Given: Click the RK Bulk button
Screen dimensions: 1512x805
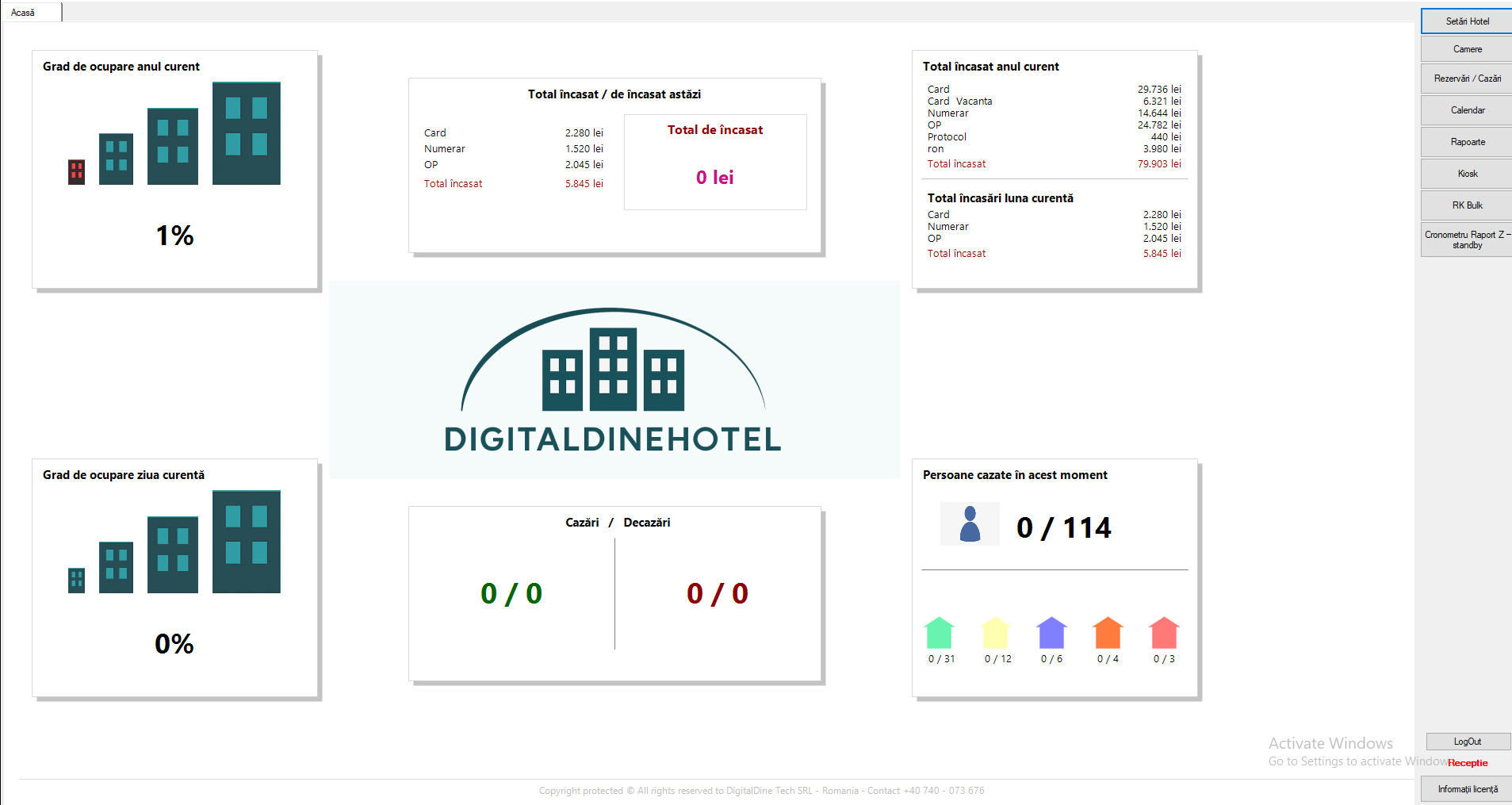Looking at the screenshot, I should pos(1467,205).
